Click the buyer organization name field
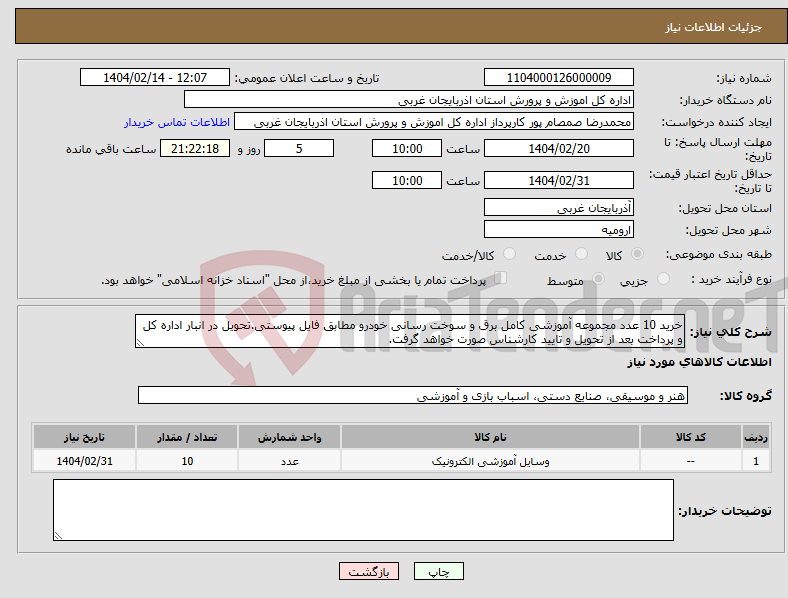 pos(409,99)
